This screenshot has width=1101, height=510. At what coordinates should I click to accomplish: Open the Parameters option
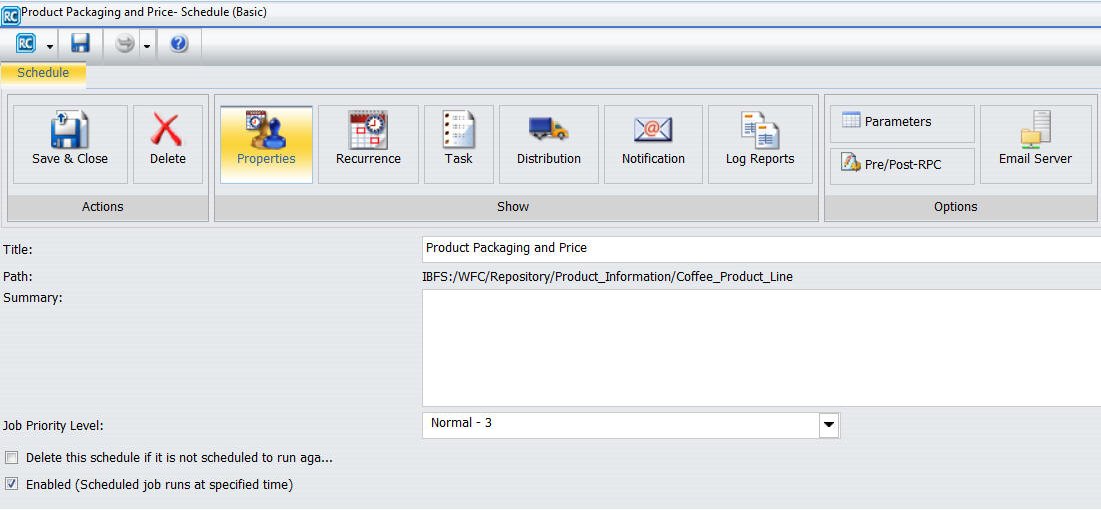pos(902,123)
